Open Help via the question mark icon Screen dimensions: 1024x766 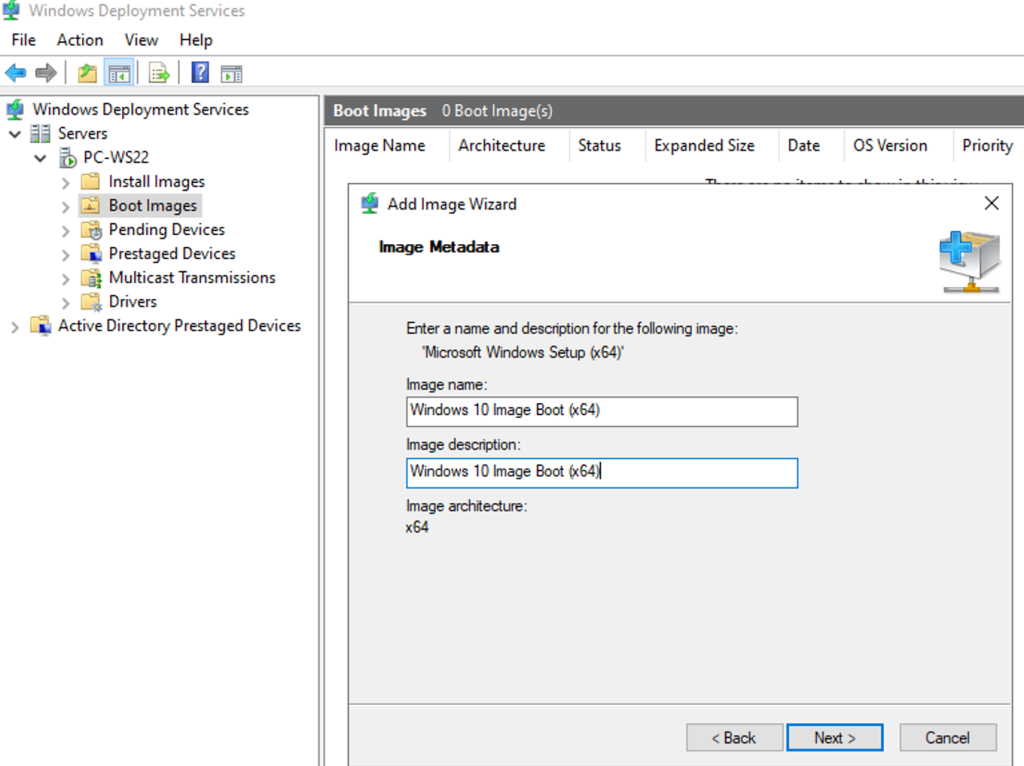[x=200, y=73]
